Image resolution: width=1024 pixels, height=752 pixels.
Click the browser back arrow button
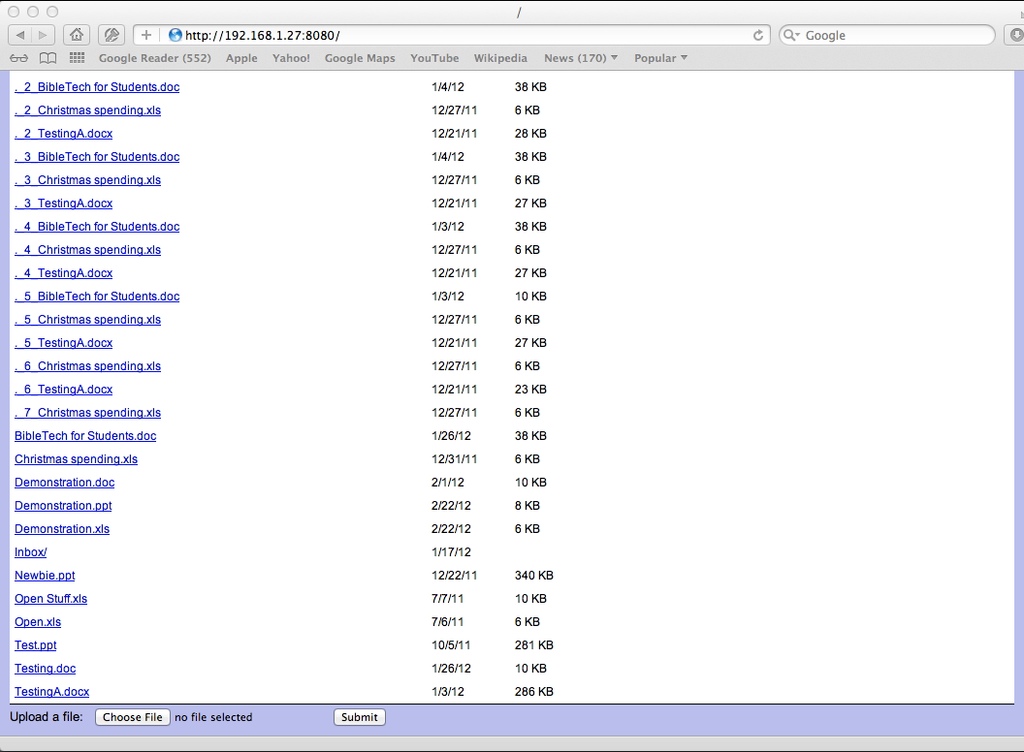[21, 35]
